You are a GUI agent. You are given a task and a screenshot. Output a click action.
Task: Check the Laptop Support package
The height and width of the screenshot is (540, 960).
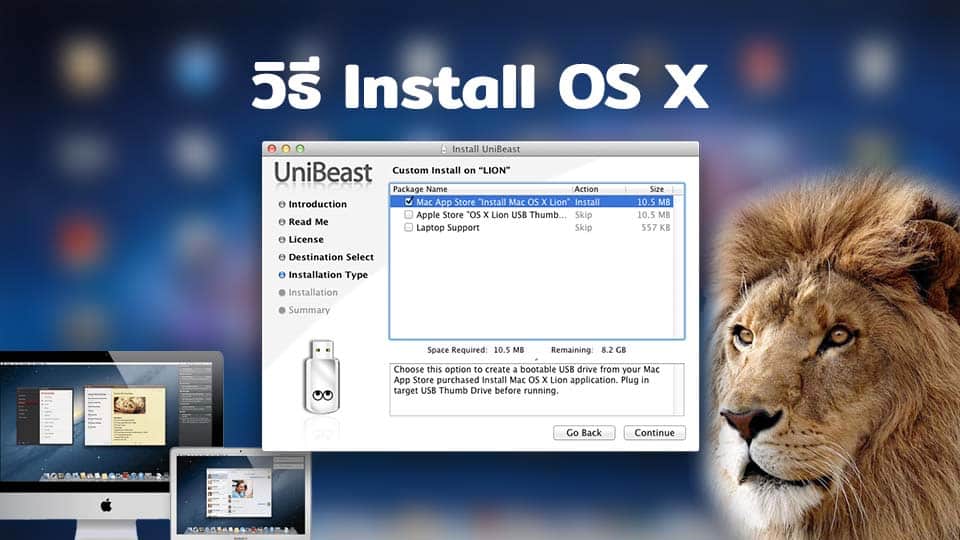click(409, 228)
